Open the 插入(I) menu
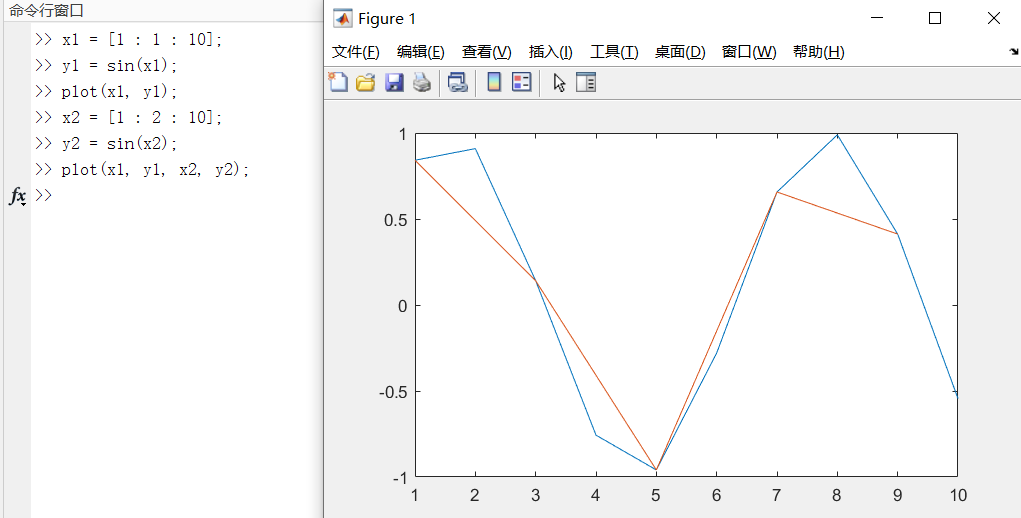Screen dimensions: 1021x518 551,52
